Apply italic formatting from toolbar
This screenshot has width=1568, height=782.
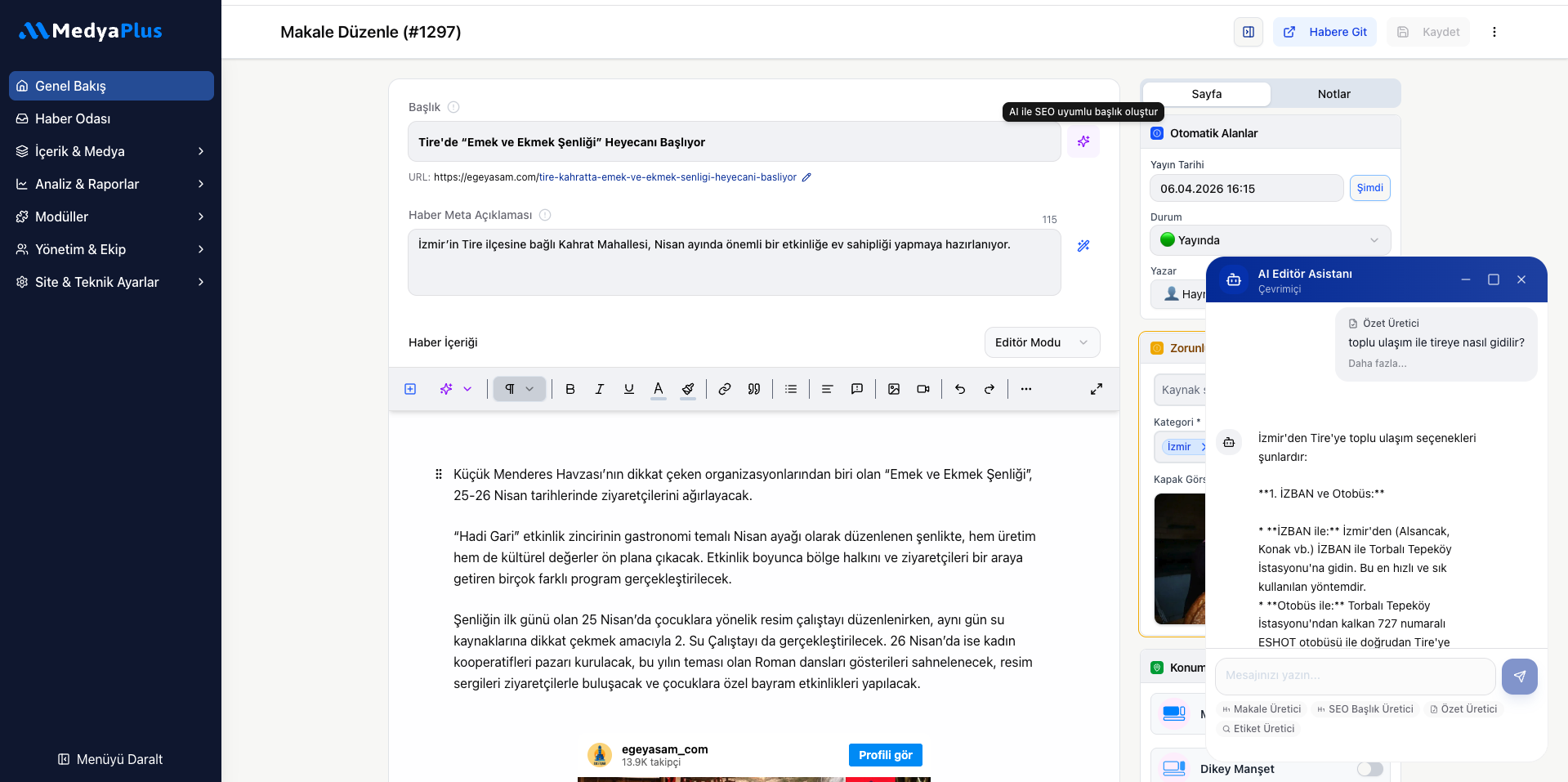click(x=599, y=389)
